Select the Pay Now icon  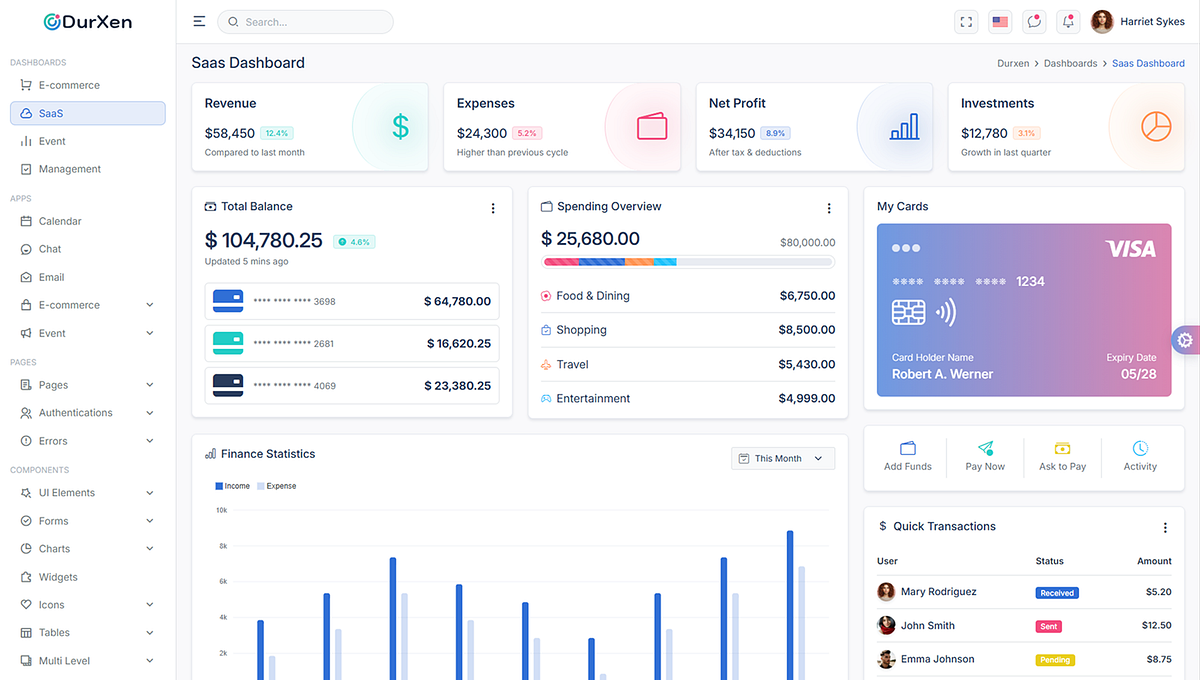click(985, 457)
